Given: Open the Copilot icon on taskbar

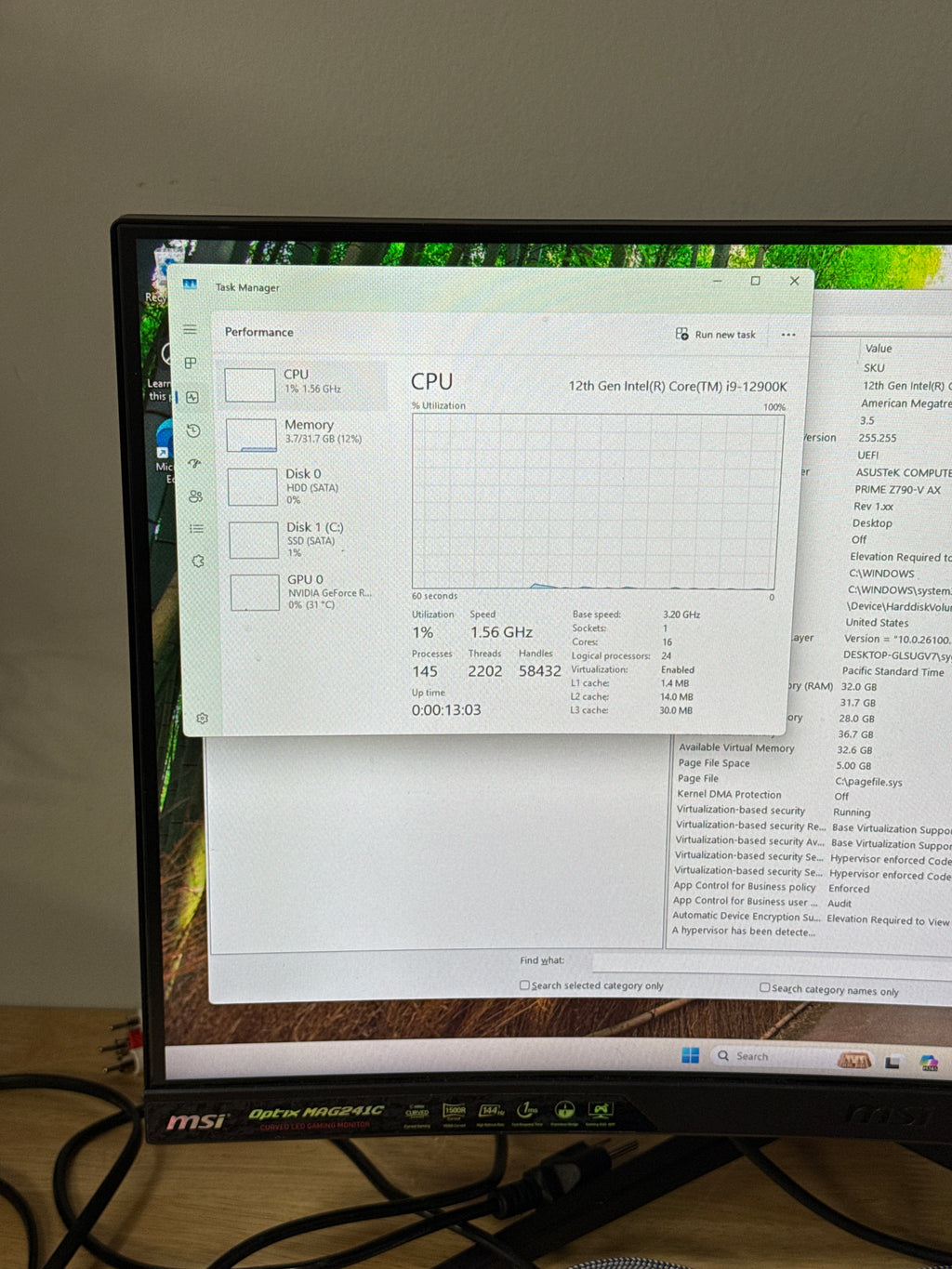Looking at the screenshot, I should (x=929, y=1064).
